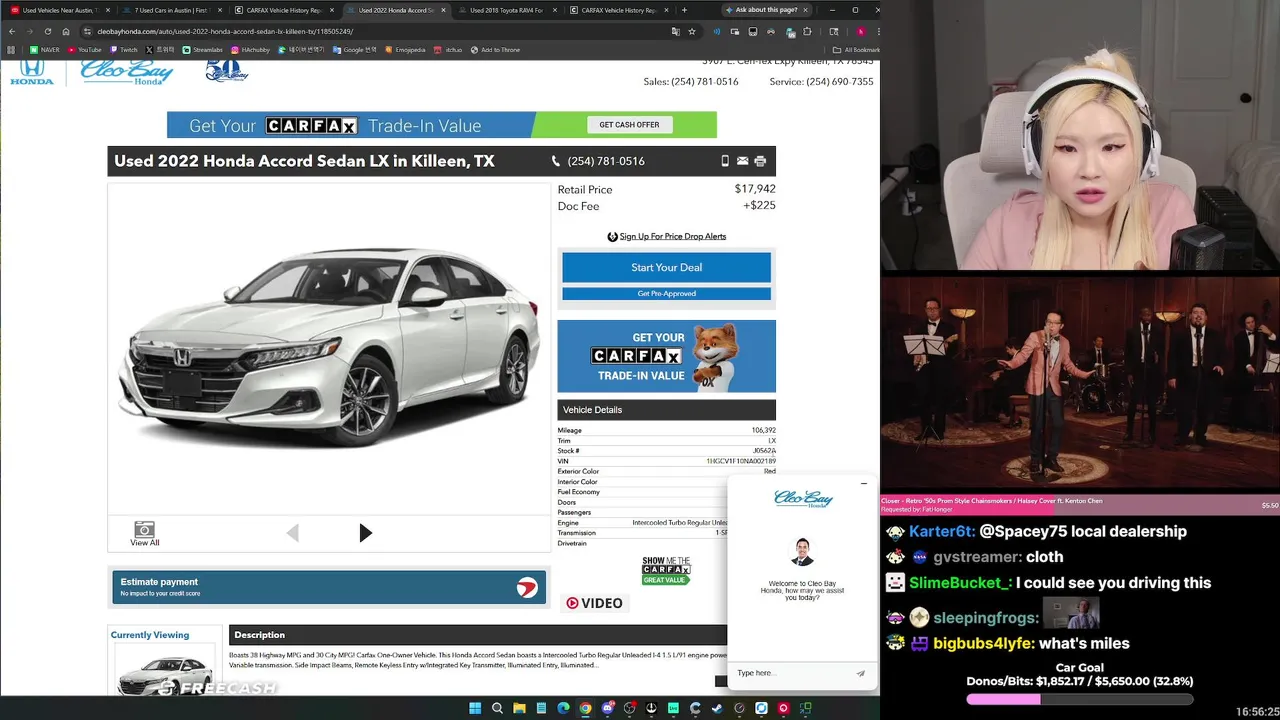Click the VIN value 1HGCV1F10NA002189
This screenshot has height=720, width=1280.
pyautogui.click(x=741, y=461)
